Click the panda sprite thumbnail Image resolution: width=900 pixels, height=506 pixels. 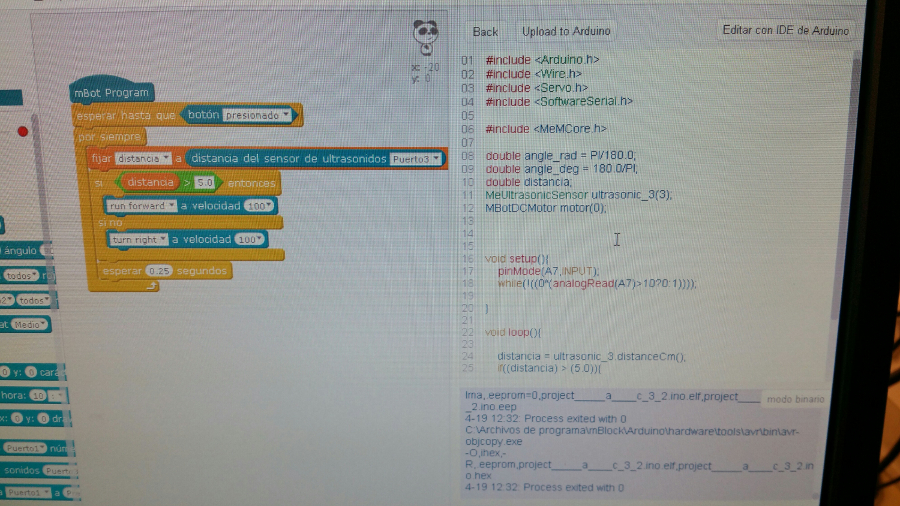(x=425, y=37)
